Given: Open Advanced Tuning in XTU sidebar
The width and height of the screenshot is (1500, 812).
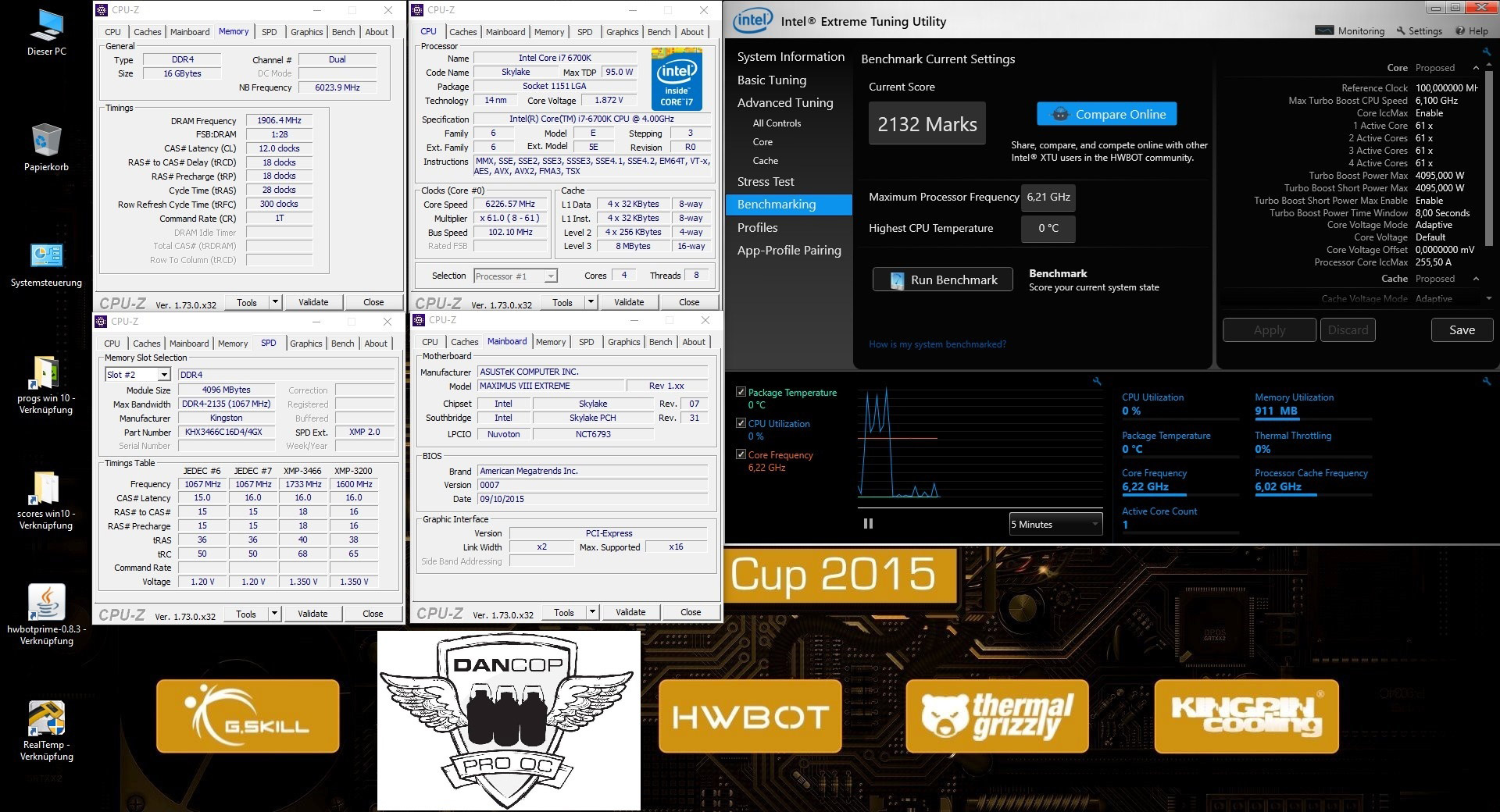Looking at the screenshot, I should pyautogui.click(x=785, y=102).
